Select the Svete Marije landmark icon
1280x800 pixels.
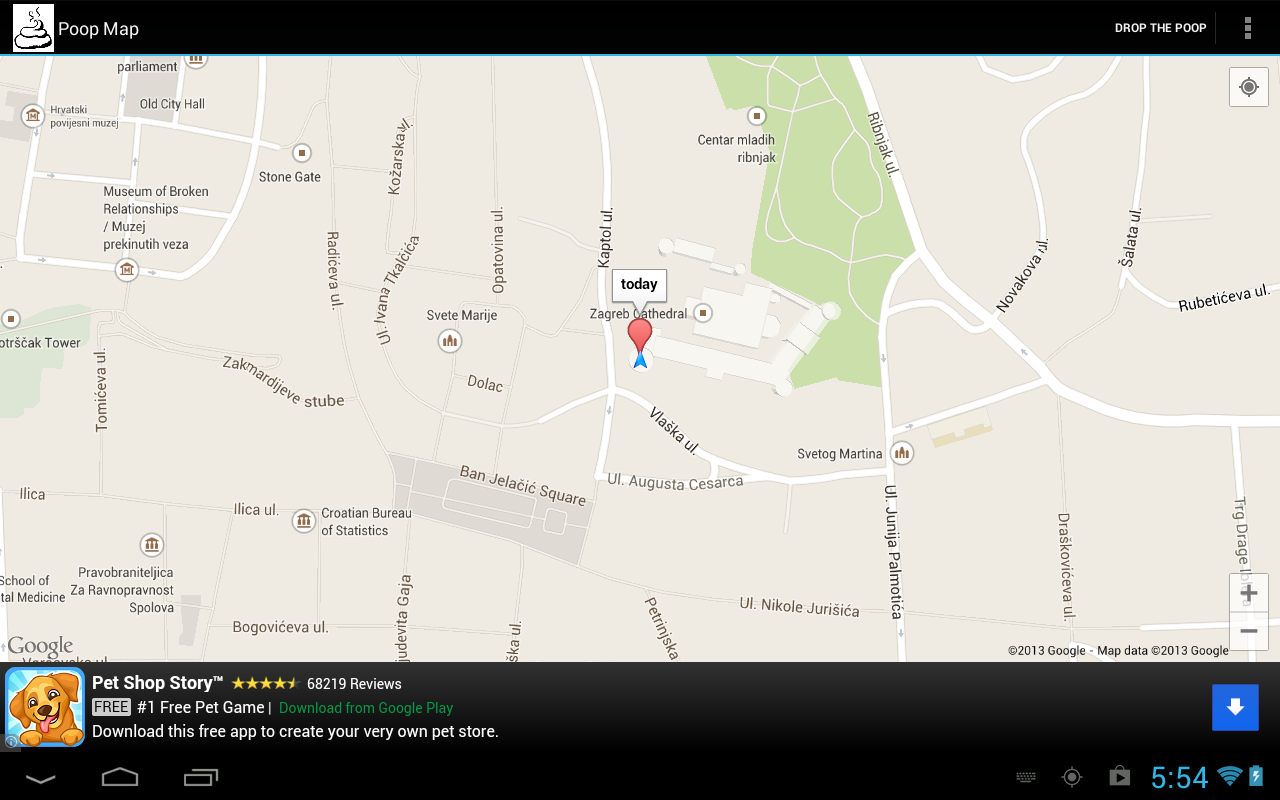pyautogui.click(x=449, y=340)
